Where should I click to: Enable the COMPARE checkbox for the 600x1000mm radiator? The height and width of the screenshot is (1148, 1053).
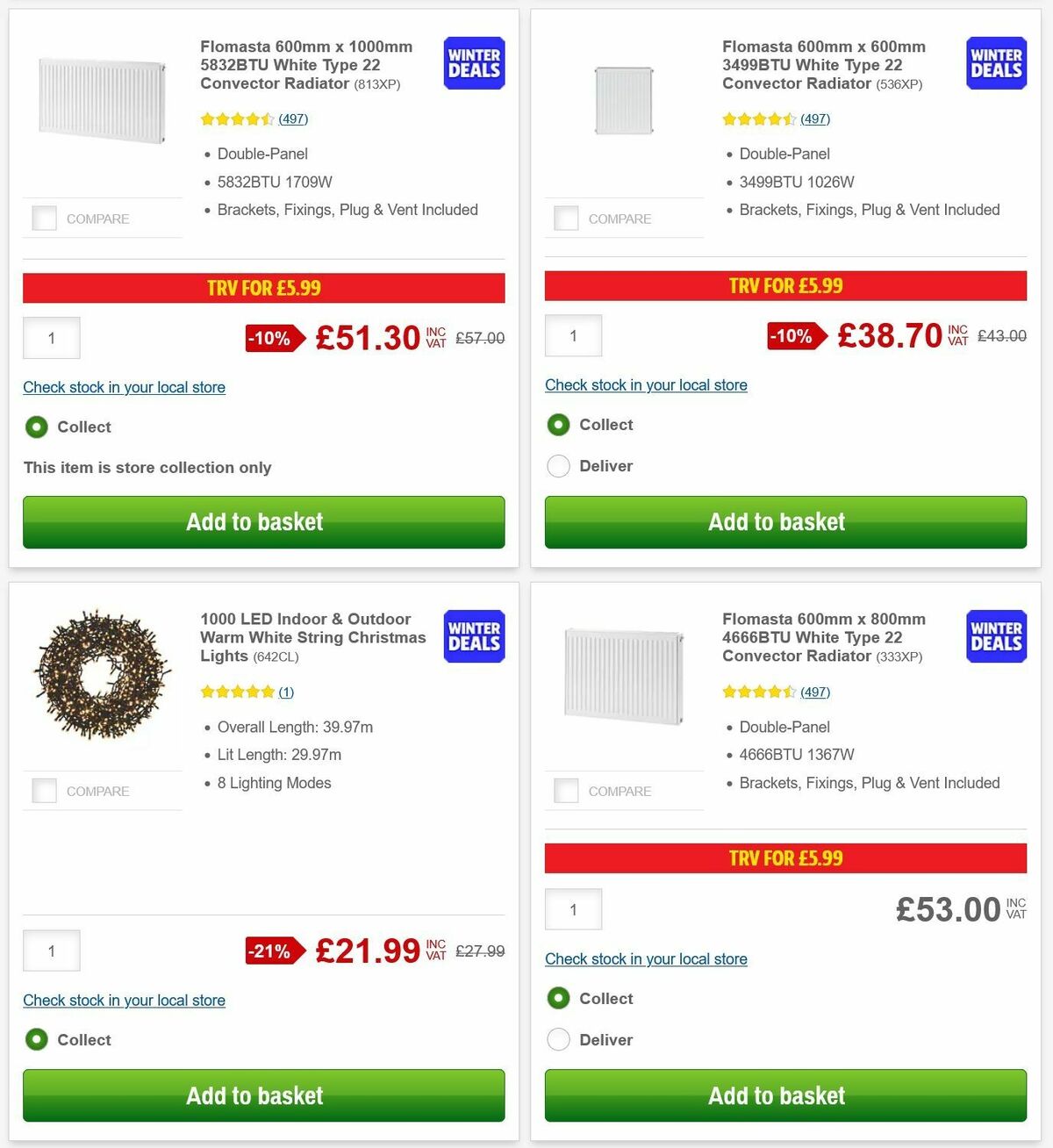coord(44,218)
